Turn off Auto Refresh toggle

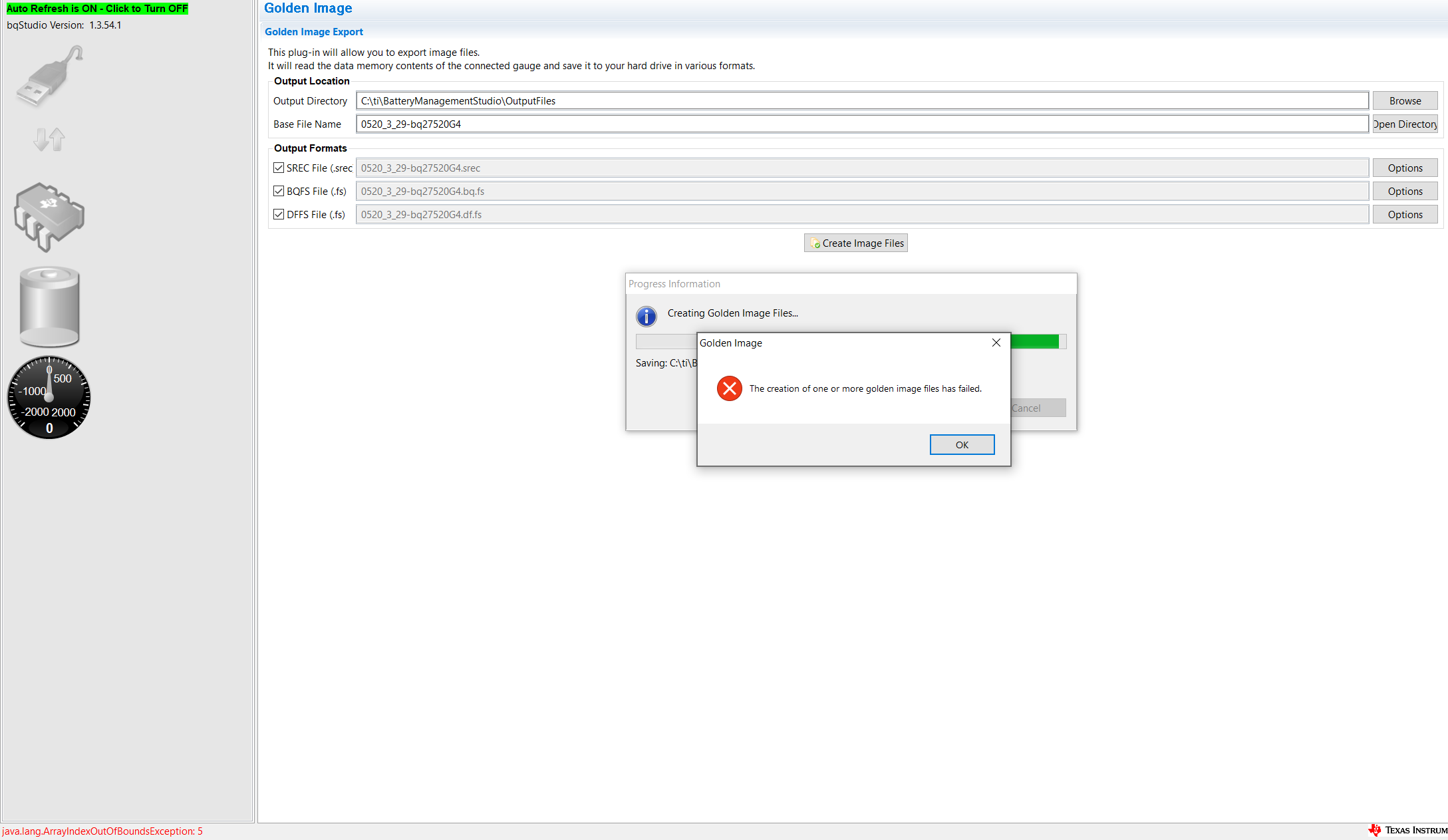(x=97, y=9)
